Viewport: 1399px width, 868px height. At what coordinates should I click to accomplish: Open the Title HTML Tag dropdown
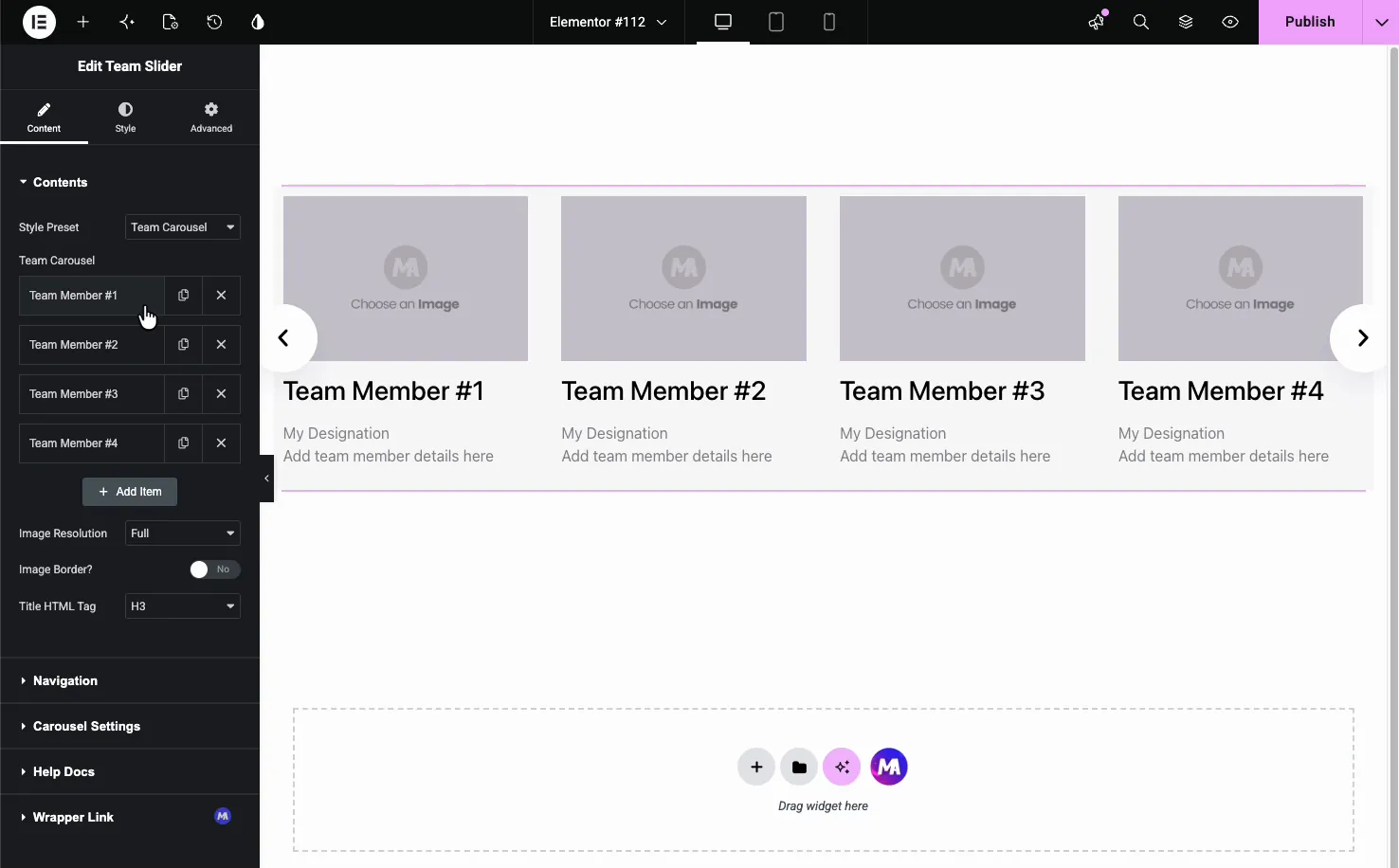pyautogui.click(x=183, y=606)
